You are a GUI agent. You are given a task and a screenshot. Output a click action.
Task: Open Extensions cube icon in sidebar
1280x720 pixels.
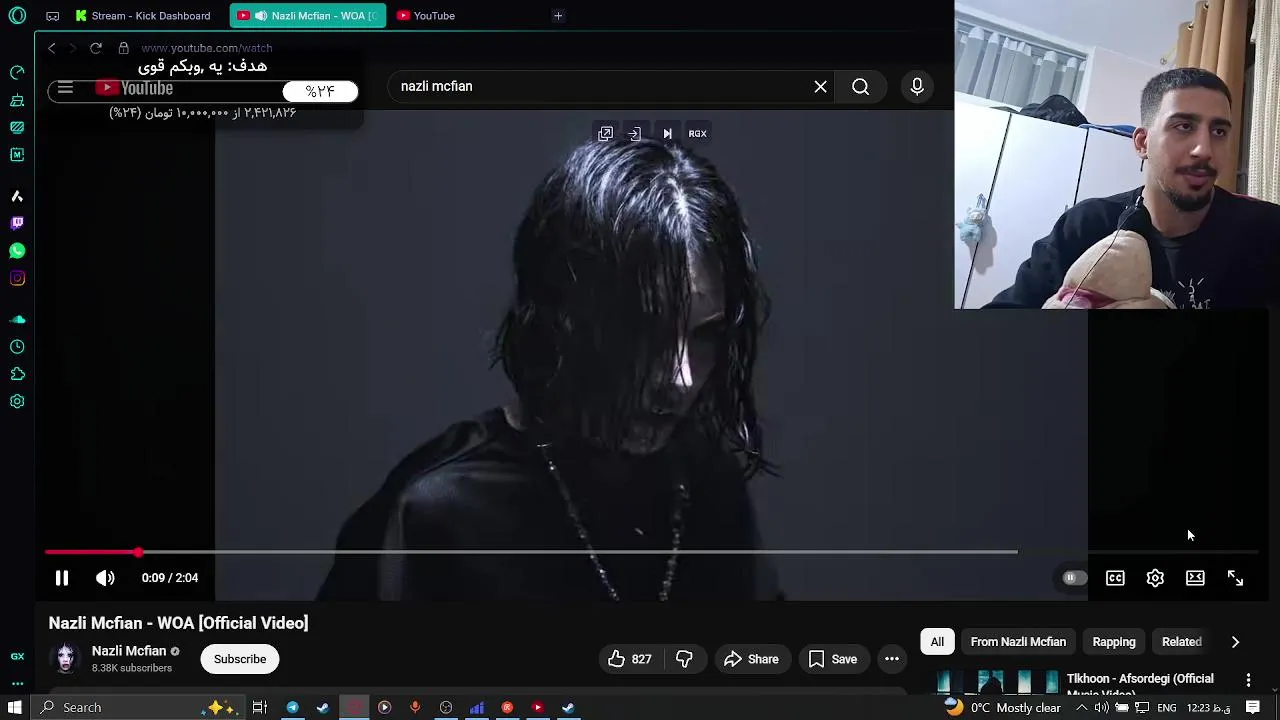[17, 374]
